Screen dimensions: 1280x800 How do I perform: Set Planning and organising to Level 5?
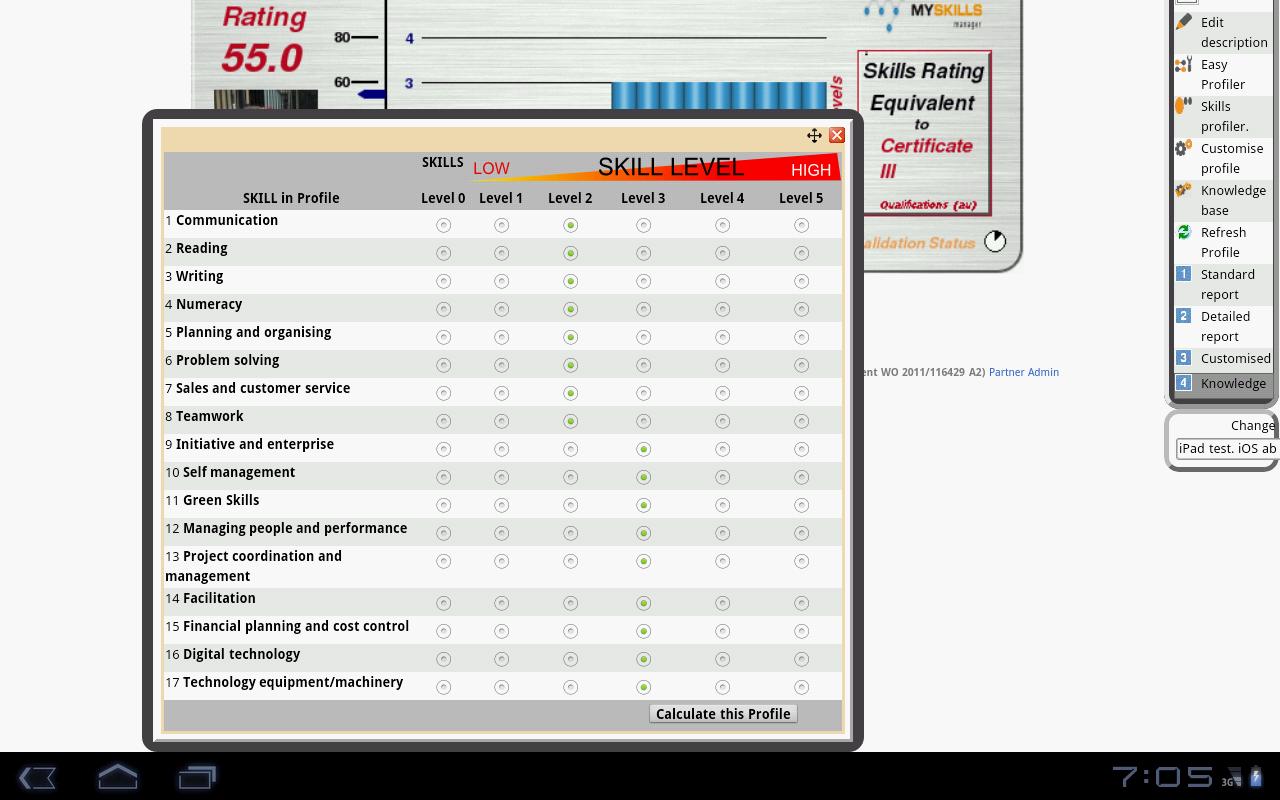[x=801, y=337]
